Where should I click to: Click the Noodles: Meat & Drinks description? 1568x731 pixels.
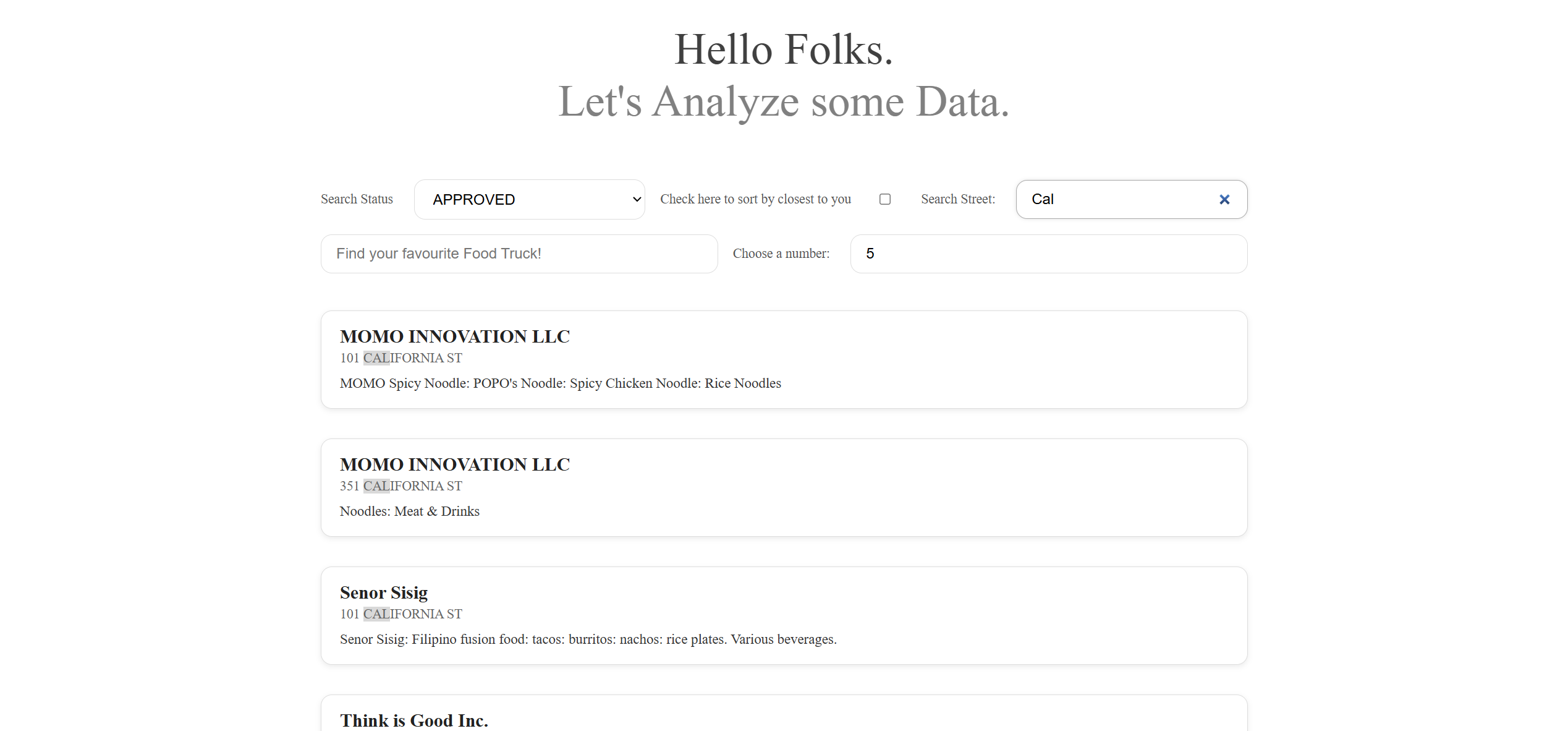point(409,511)
